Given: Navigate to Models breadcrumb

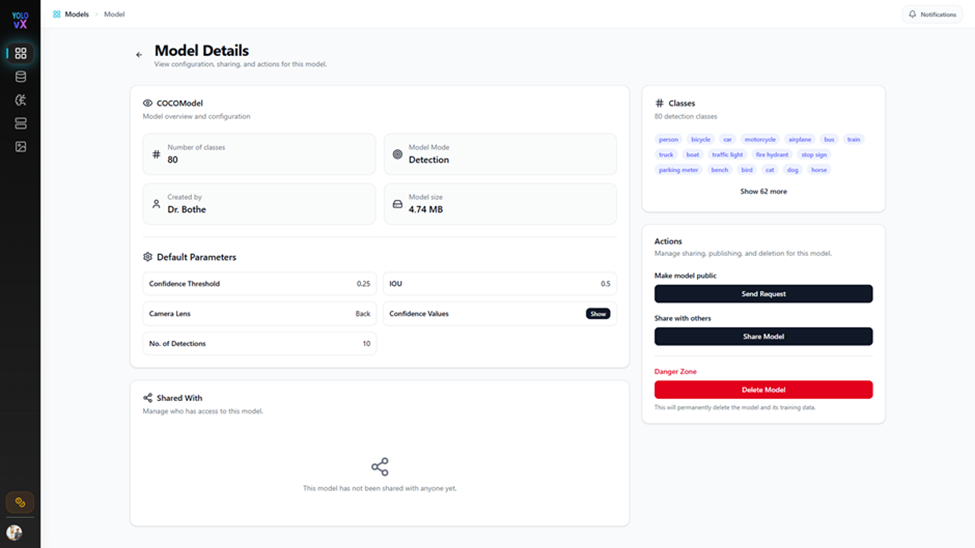Looking at the screenshot, I should pyautogui.click(x=76, y=14).
